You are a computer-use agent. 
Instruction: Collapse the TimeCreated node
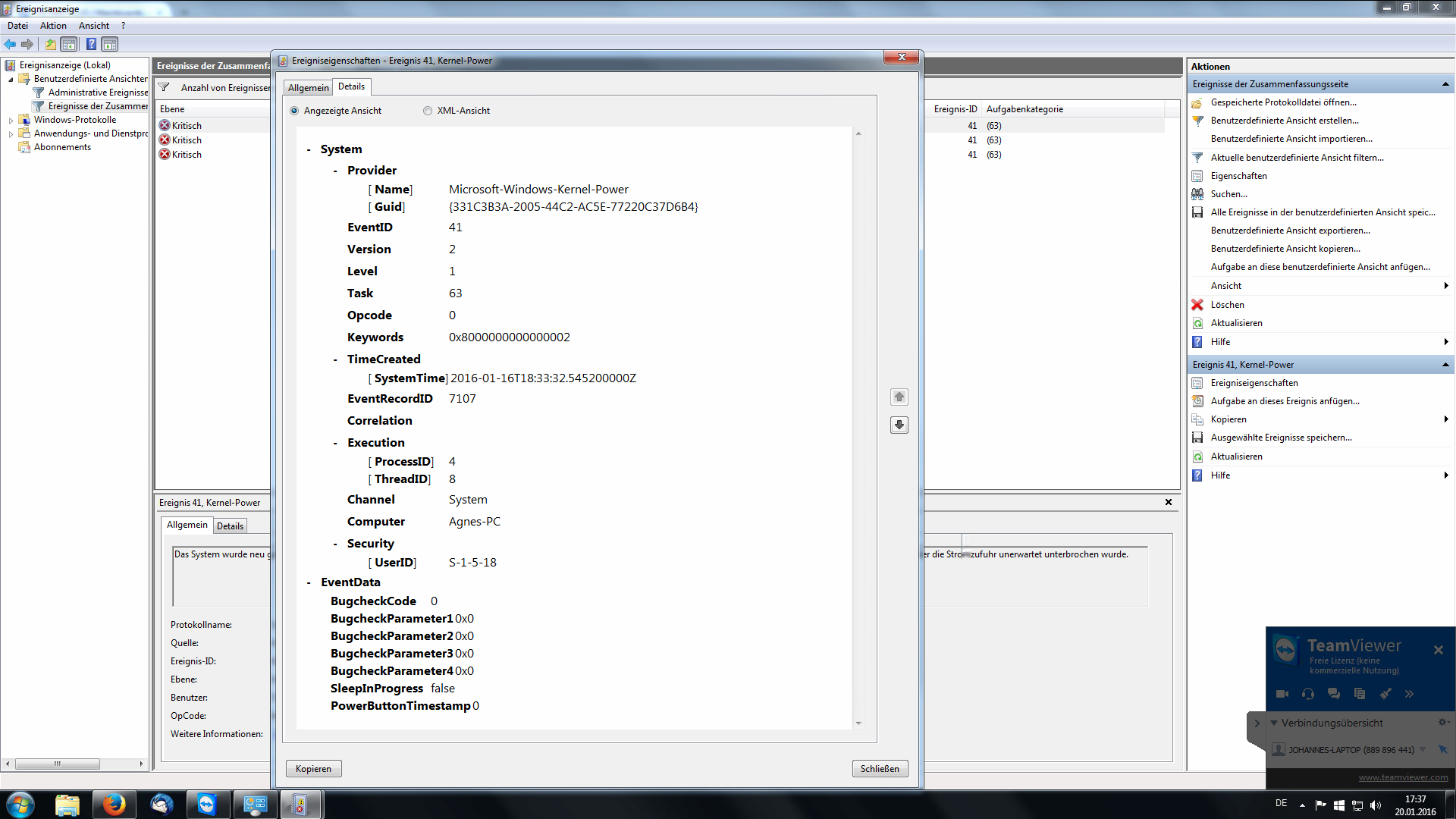pyautogui.click(x=335, y=360)
